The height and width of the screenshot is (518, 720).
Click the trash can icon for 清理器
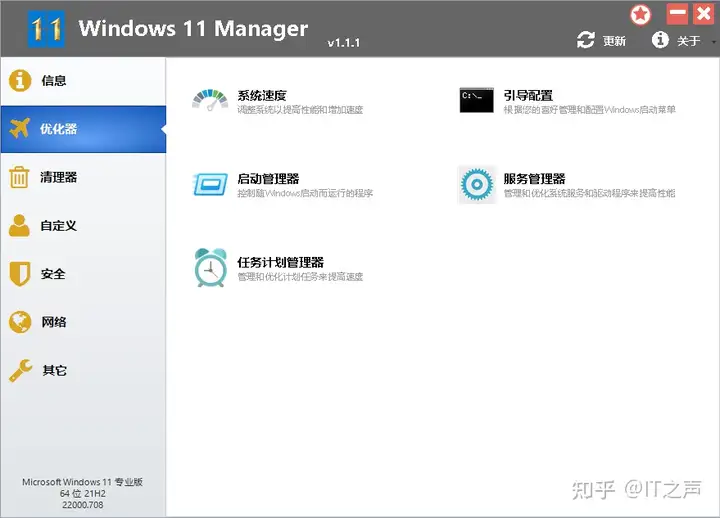point(19,177)
